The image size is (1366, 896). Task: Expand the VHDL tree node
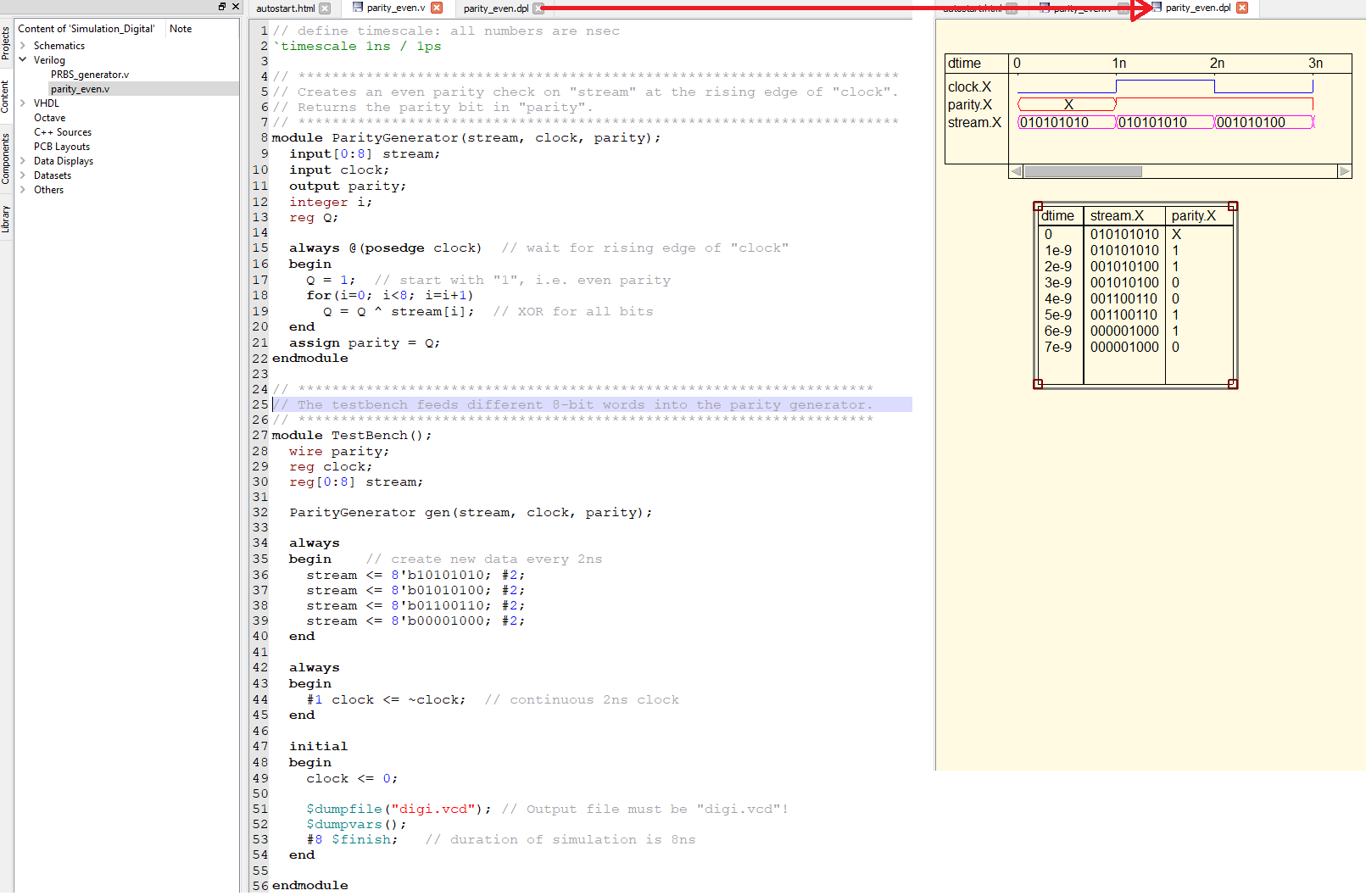(x=23, y=103)
